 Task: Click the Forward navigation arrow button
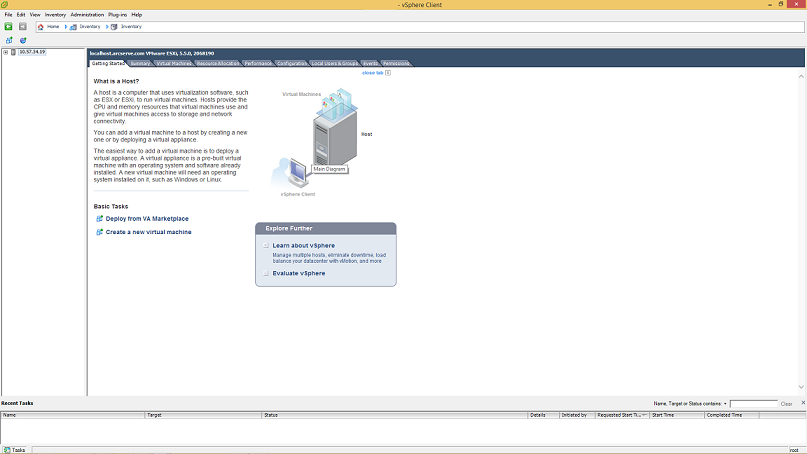[x=22, y=26]
